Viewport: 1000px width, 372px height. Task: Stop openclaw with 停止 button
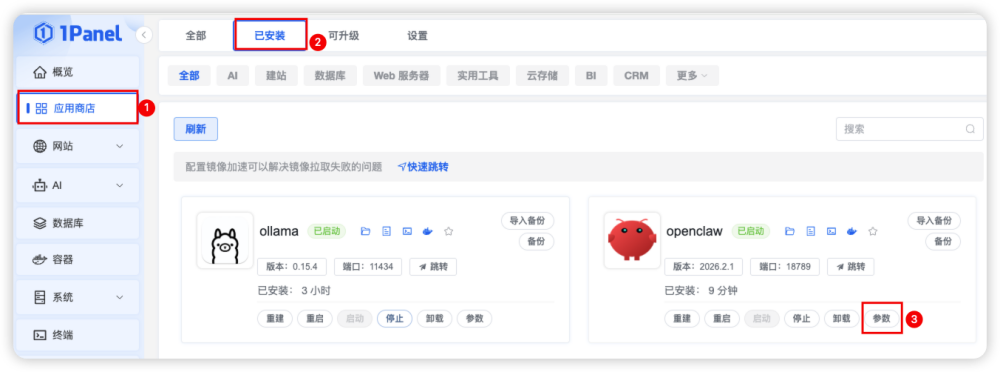[x=802, y=318]
